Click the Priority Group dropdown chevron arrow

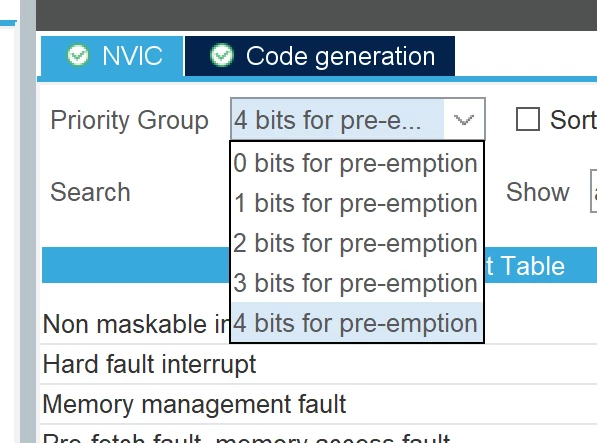[x=464, y=120]
